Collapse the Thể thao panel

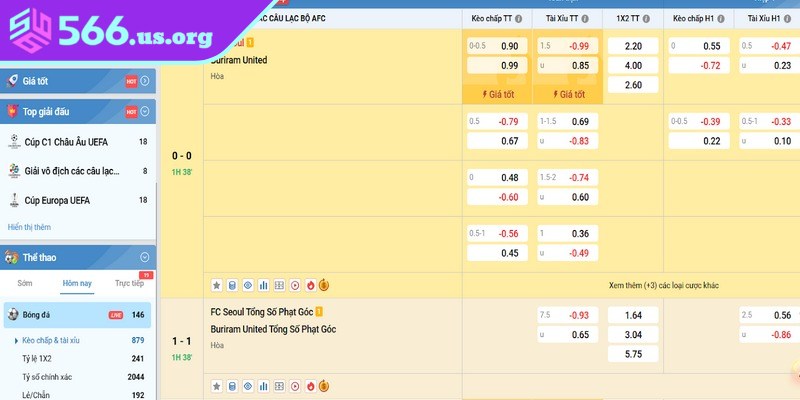pyautogui.click(x=145, y=256)
